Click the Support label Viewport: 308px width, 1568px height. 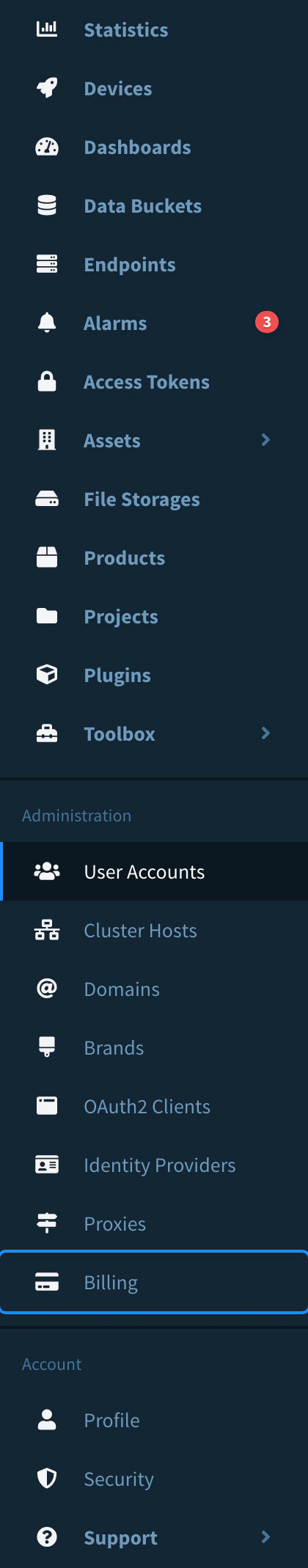(120, 1538)
